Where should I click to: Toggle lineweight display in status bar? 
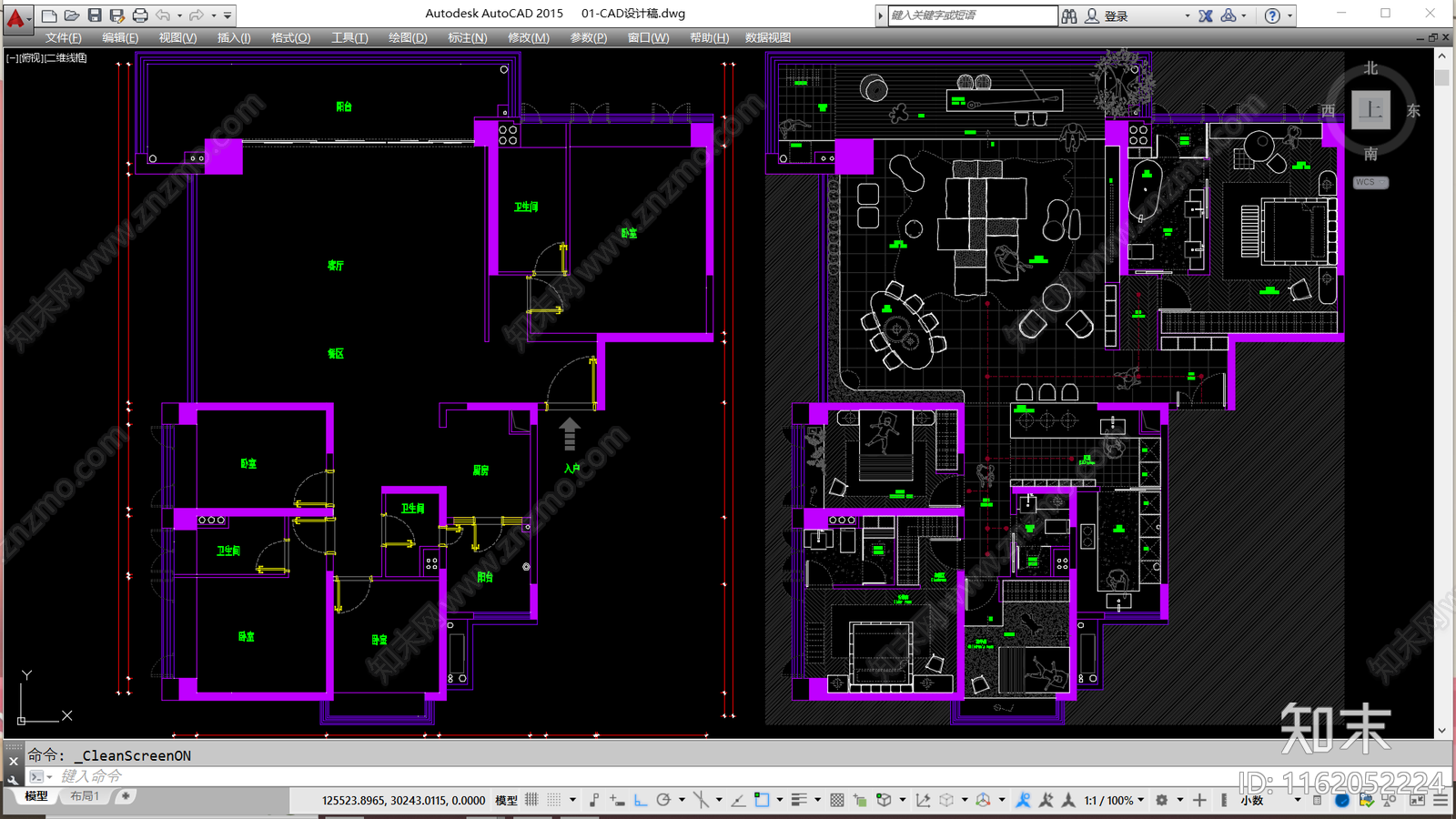[x=799, y=800]
